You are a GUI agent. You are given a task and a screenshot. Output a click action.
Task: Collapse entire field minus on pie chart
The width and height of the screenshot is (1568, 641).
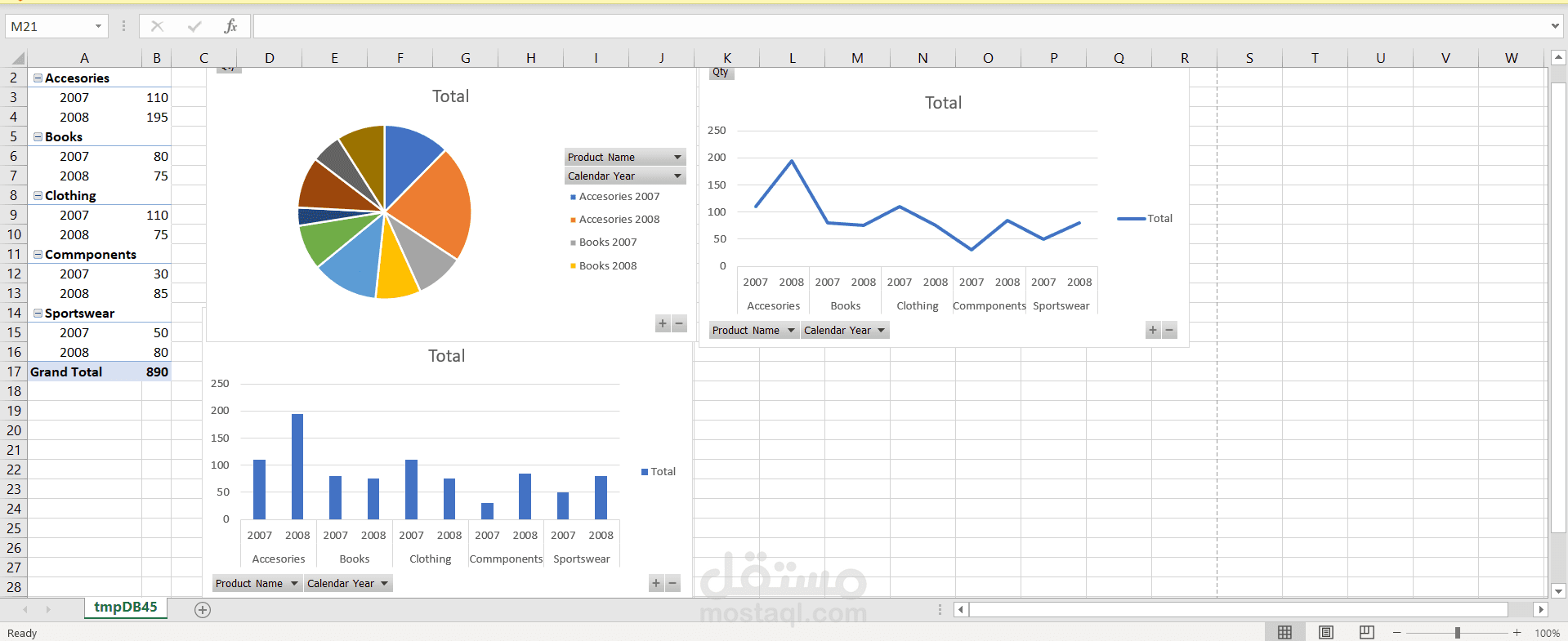(679, 324)
